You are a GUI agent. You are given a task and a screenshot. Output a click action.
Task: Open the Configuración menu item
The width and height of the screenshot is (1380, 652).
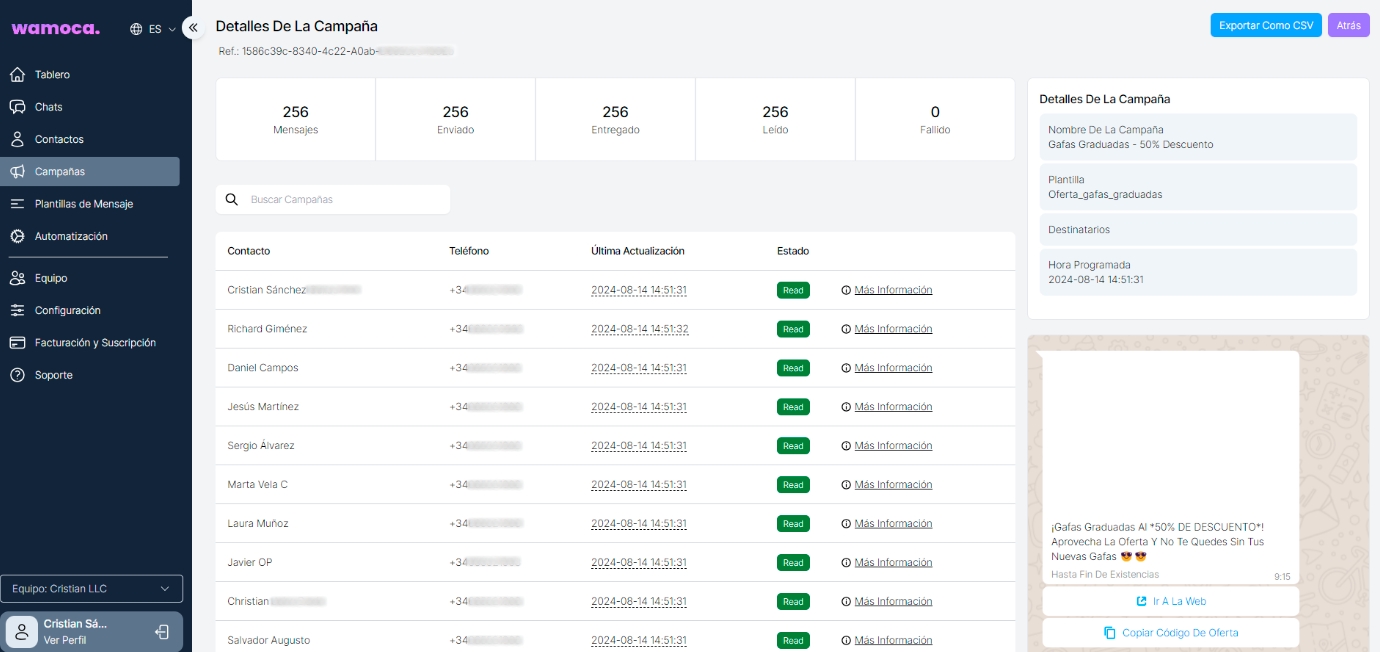click(x=67, y=310)
